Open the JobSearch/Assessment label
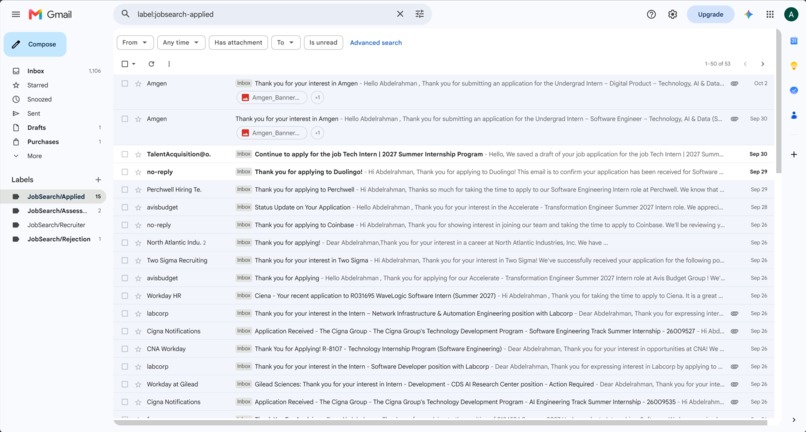806x432 pixels. (x=56, y=211)
